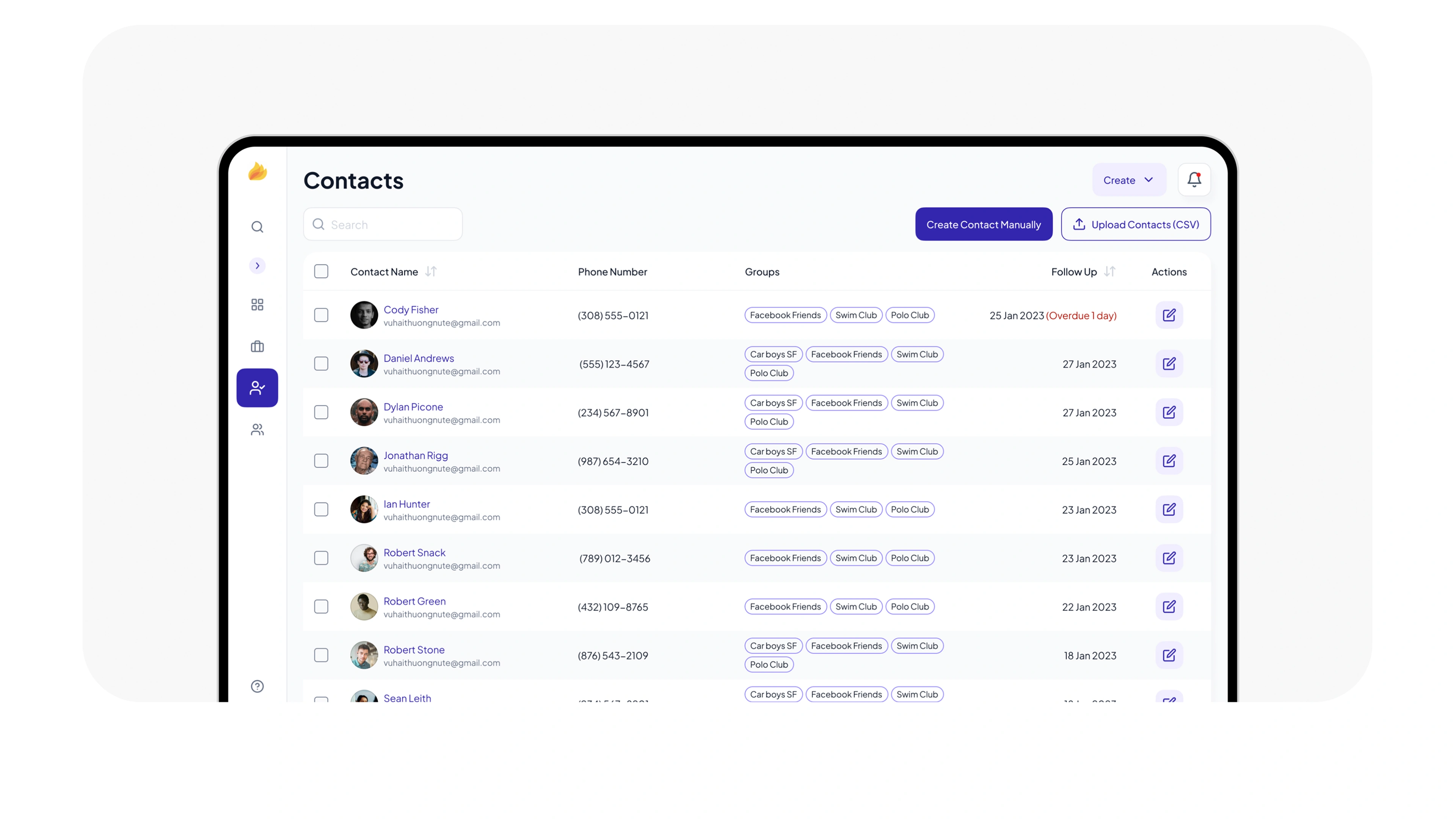
Task: Click the help question mark icon
Action: coord(257,686)
